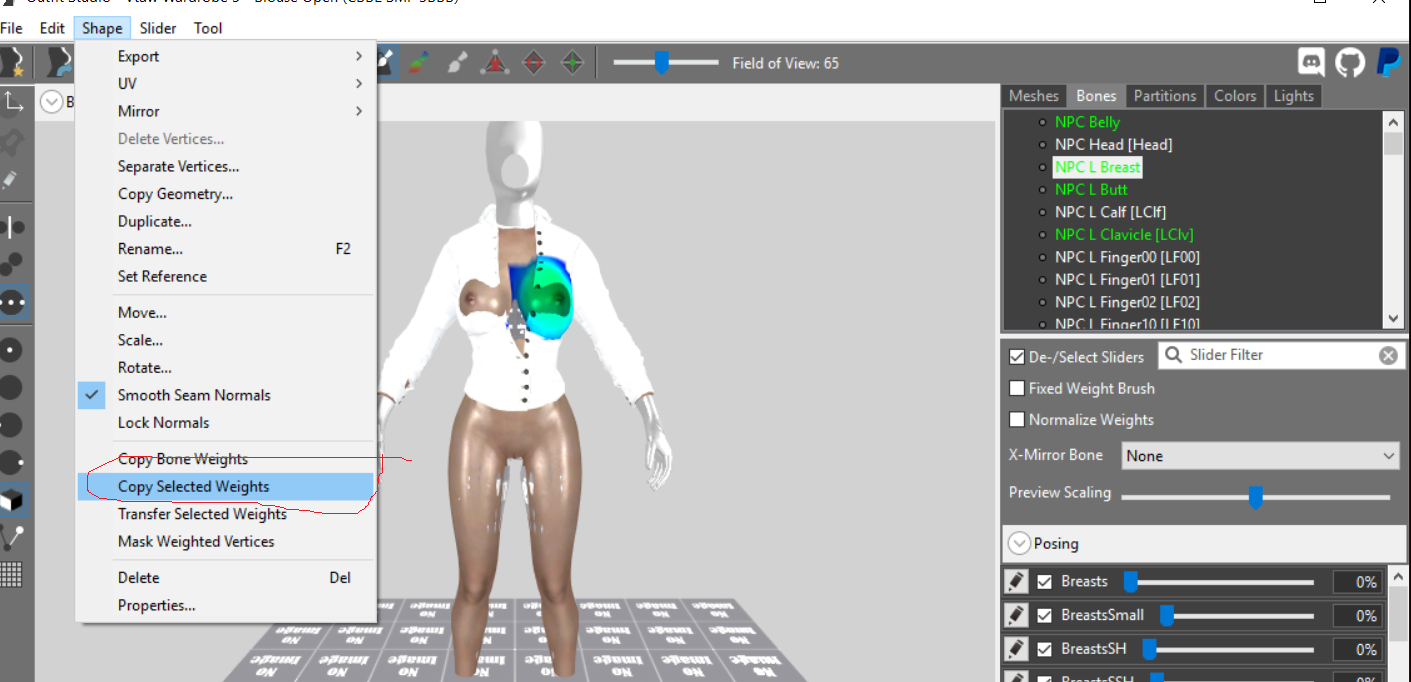Open the GitHub link icon
Viewport: 1411px width, 682px height.
coord(1350,62)
